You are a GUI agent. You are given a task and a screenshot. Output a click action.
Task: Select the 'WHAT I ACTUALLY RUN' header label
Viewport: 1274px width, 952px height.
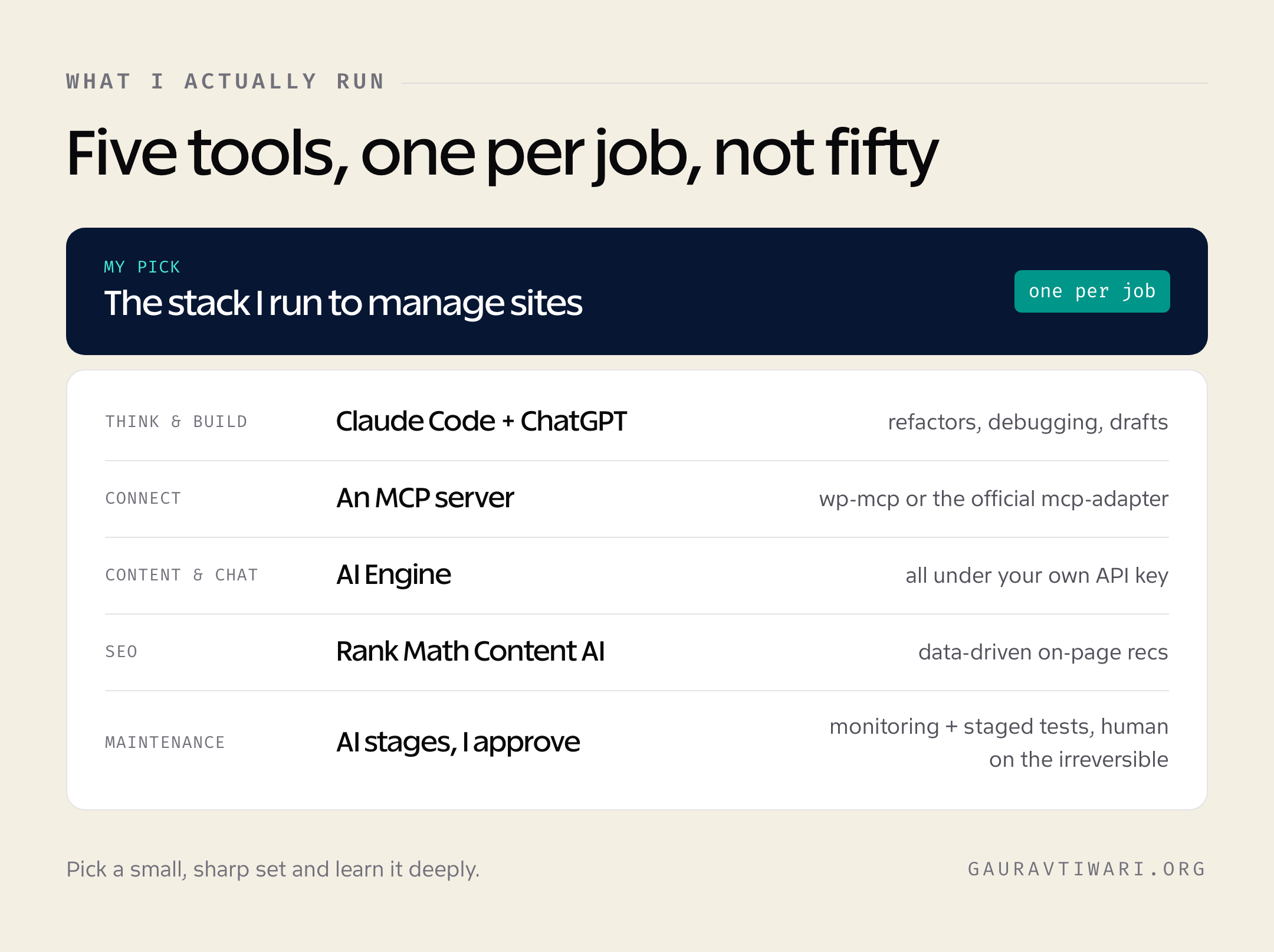click(x=225, y=81)
